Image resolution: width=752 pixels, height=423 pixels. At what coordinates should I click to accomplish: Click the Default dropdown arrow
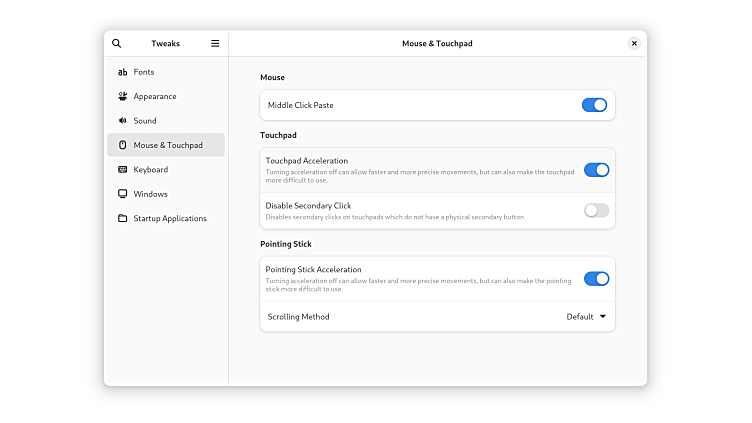coord(603,317)
